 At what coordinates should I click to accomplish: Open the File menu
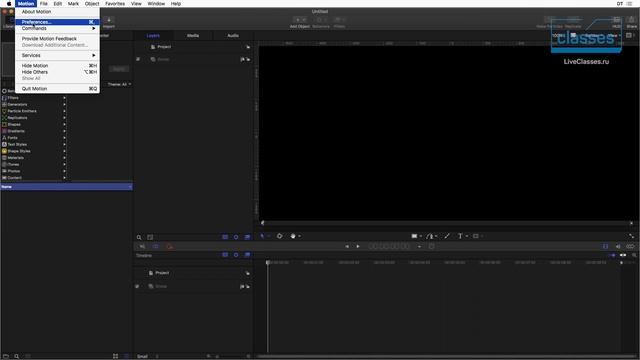coord(44,4)
